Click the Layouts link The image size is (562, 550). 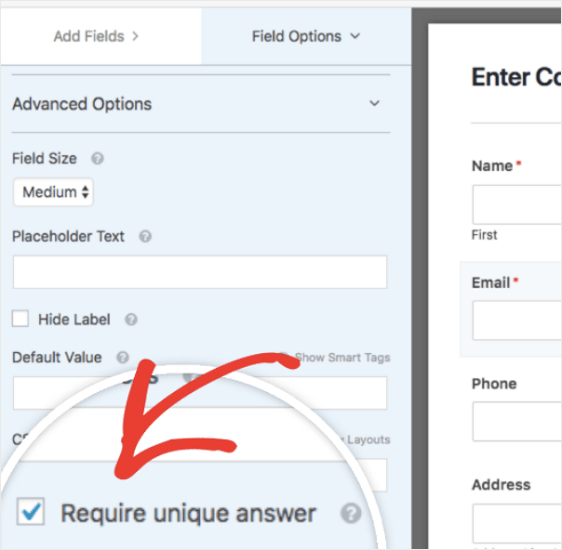pyautogui.click(x=368, y=440)
